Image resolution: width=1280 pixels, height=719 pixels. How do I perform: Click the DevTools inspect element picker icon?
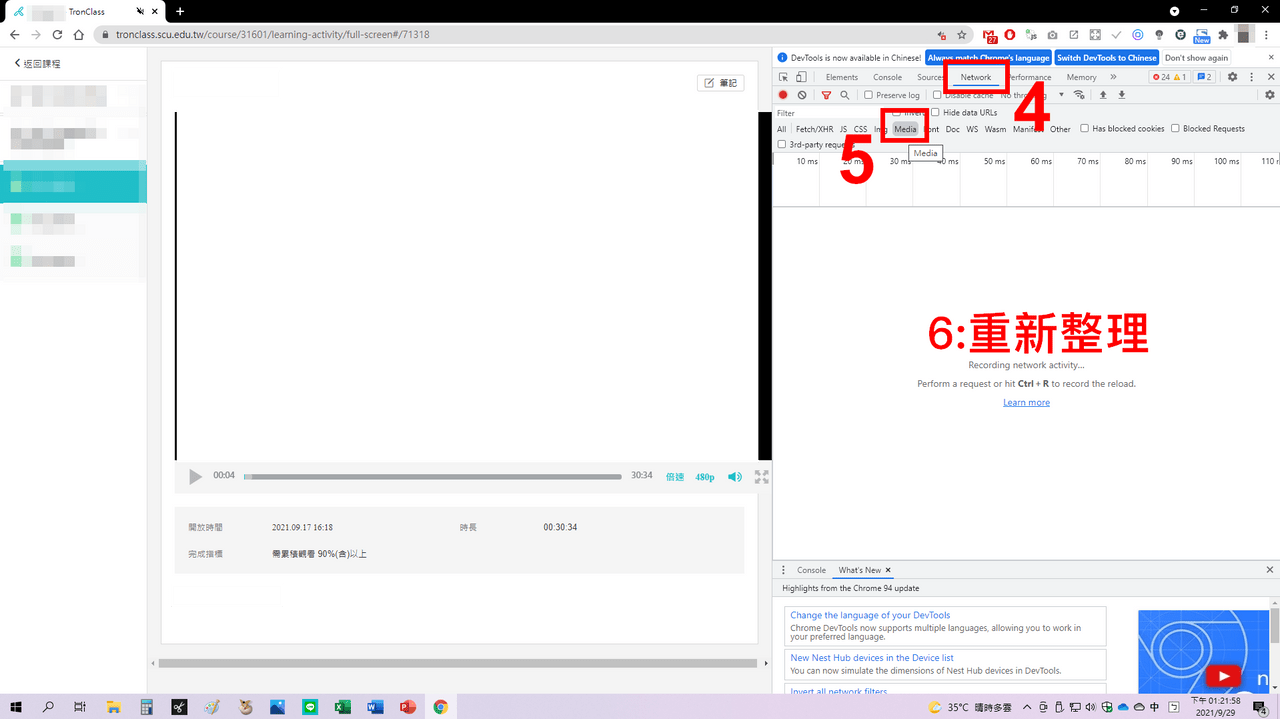[784, 77]
